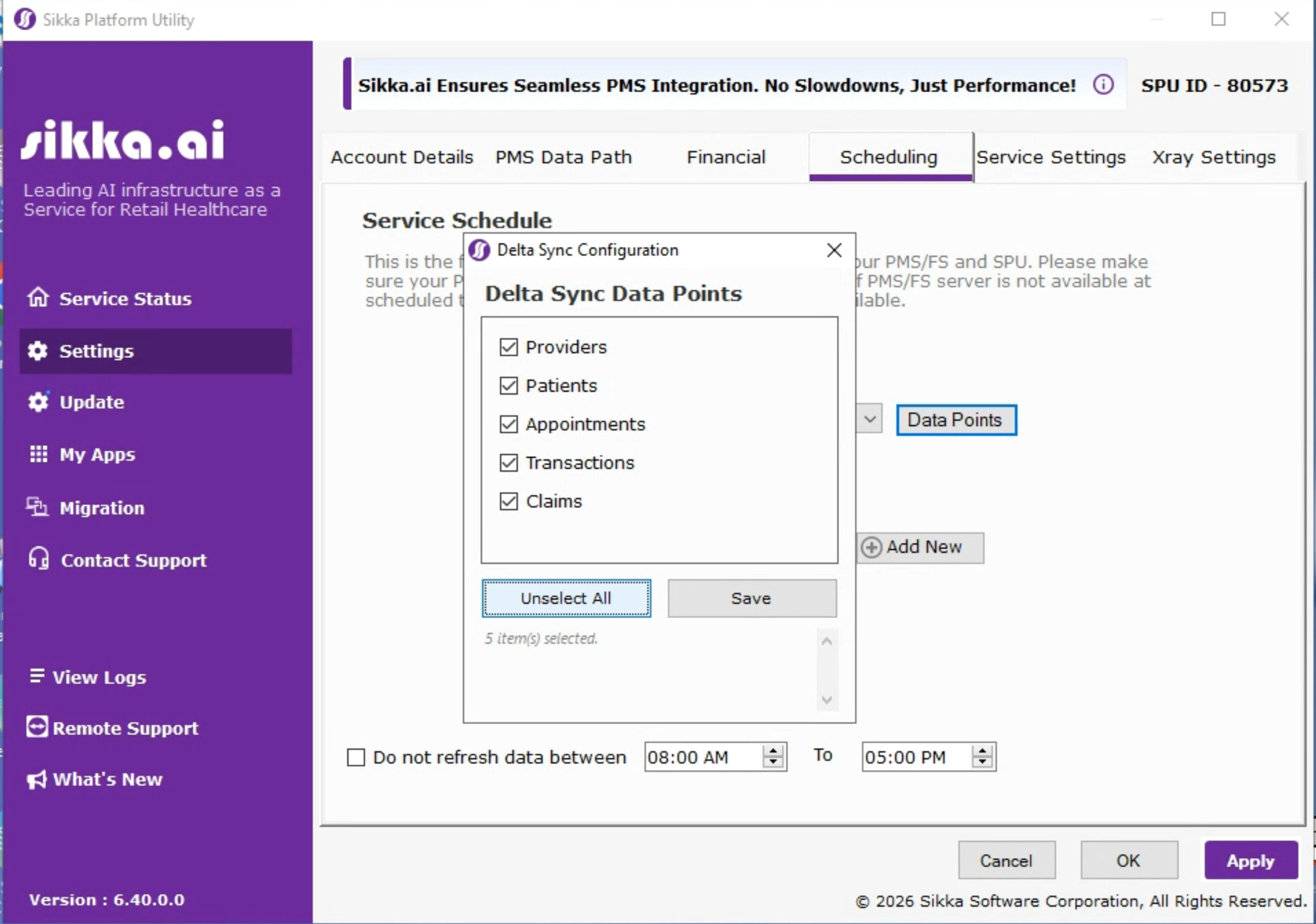
Task: Open What's New in sidebar
Action: [x=108, y=779]
